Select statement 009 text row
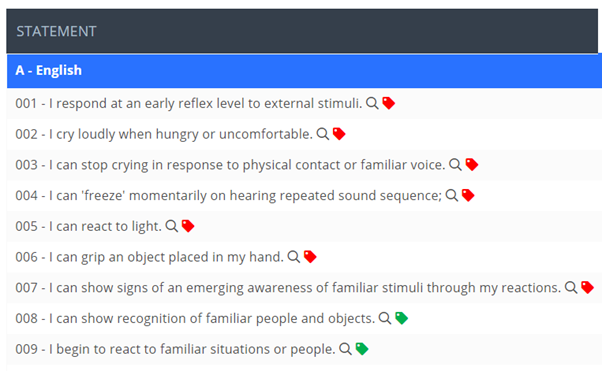 click(304, 349)
